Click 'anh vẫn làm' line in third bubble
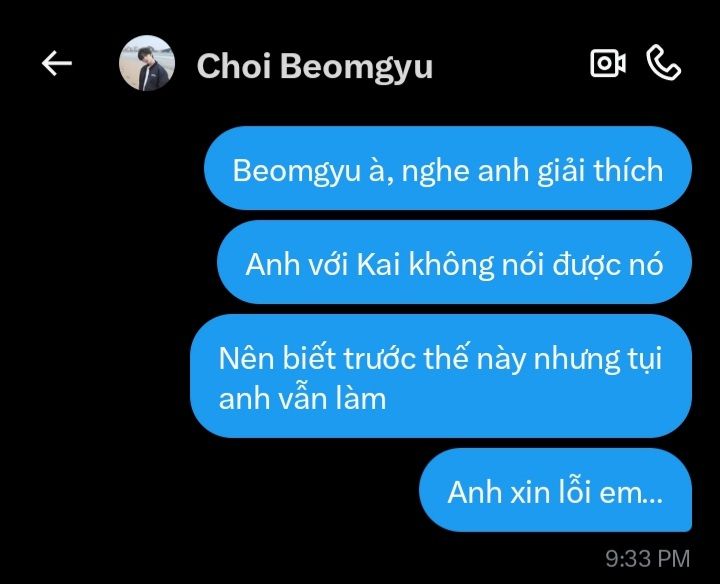720x584 pixels. pos(303,398)
